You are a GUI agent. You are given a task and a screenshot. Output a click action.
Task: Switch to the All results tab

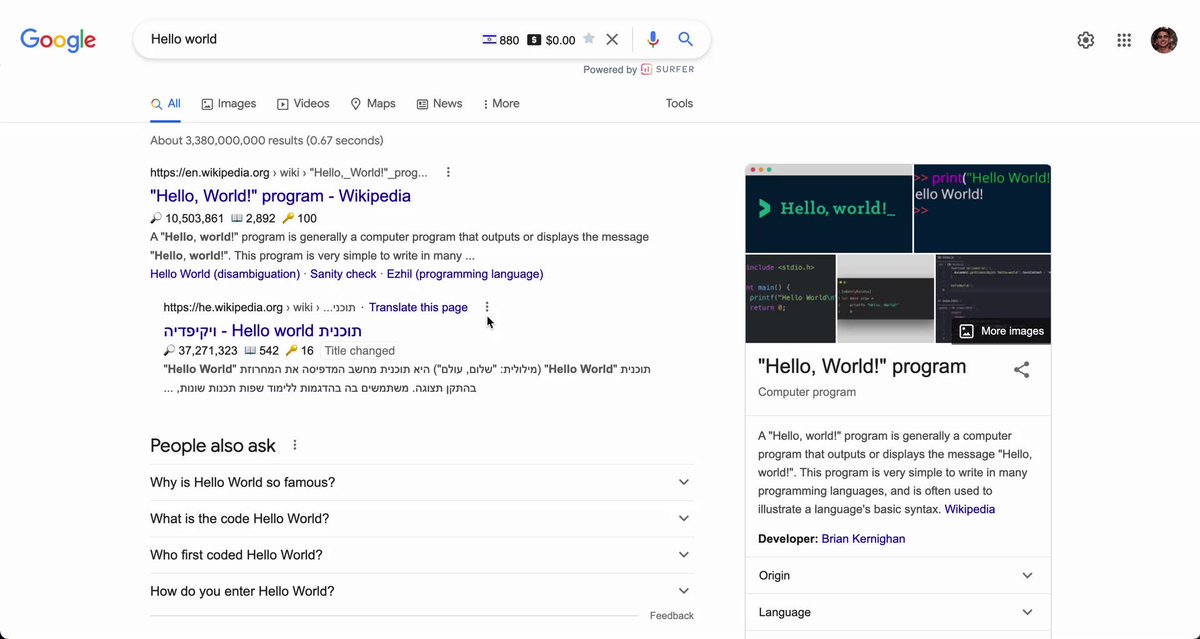pos(166,103)
